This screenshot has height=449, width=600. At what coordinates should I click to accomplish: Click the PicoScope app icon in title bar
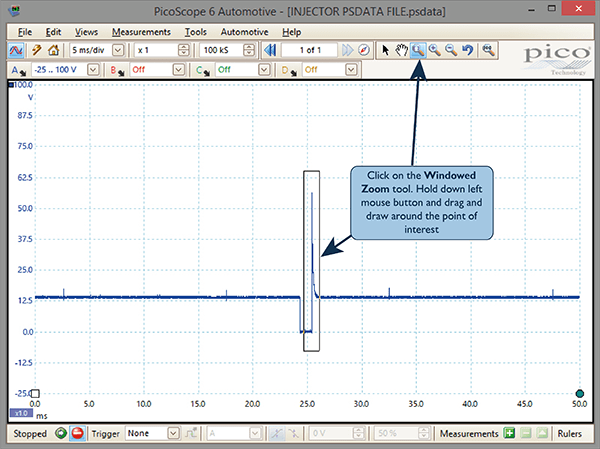tap(14, 11)
